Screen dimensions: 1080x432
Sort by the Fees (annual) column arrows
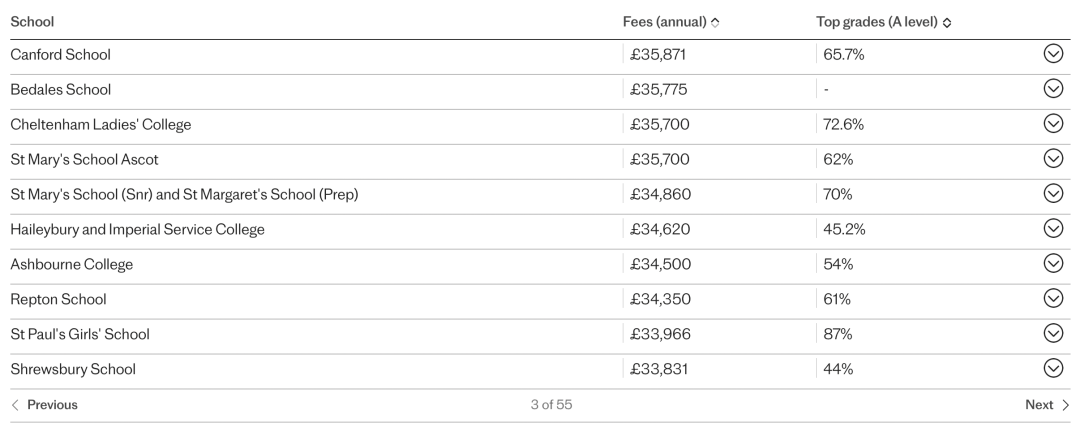715,23
